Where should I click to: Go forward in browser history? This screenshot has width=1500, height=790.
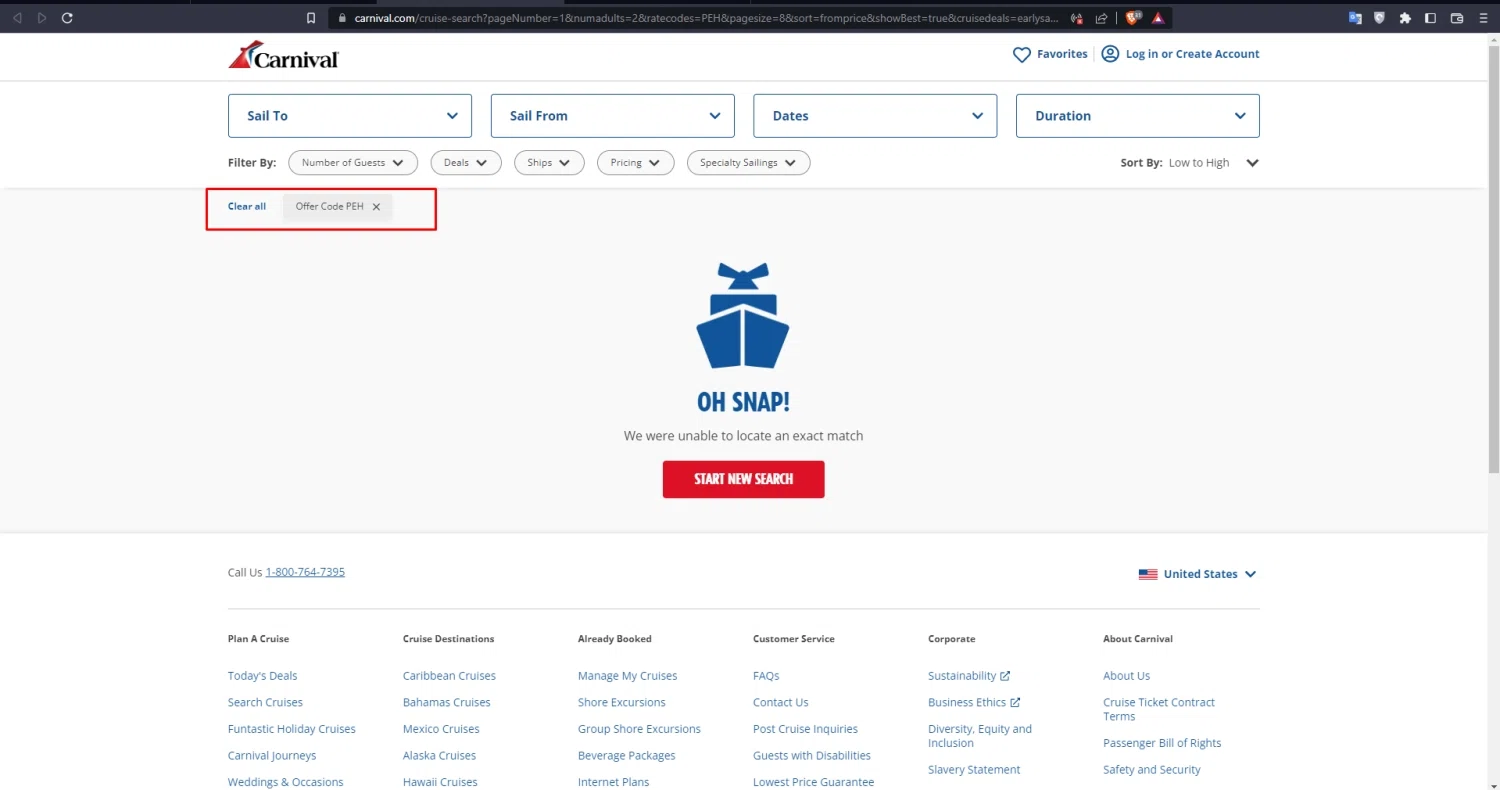(41, 18)
